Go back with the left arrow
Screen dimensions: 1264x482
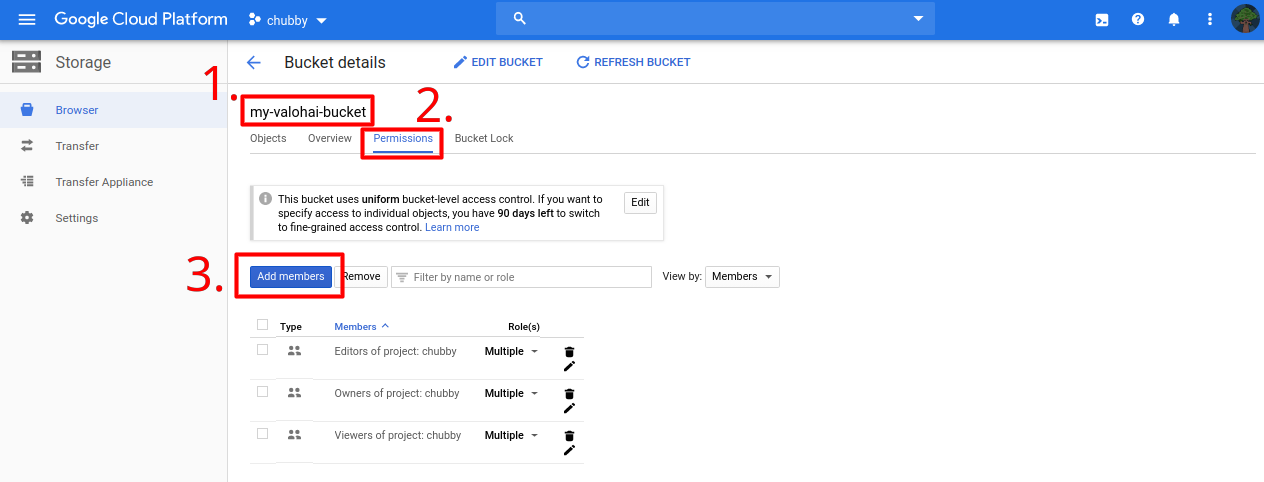tap(254, 62)
